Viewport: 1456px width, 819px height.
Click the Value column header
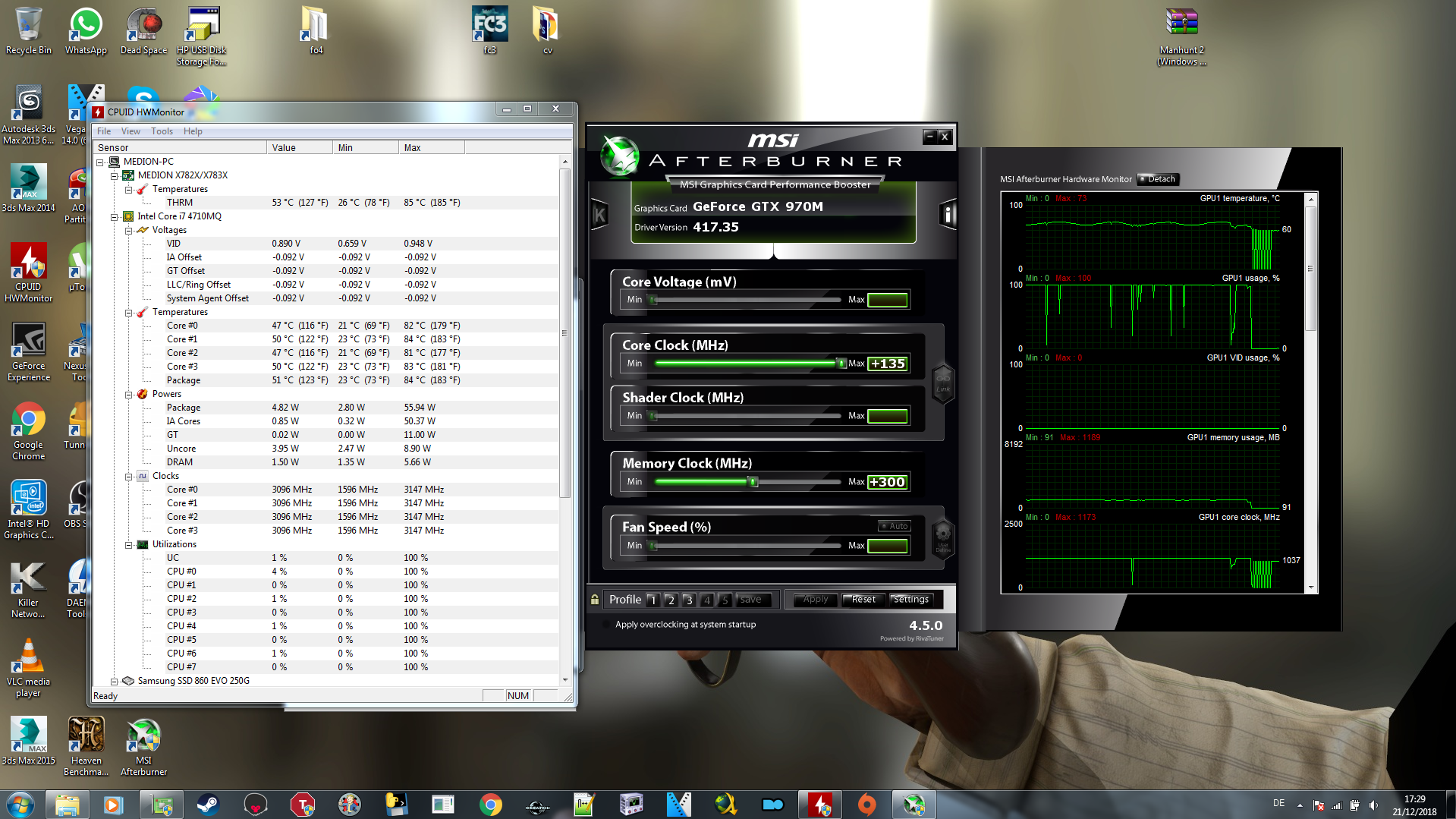tap(300, 147)
